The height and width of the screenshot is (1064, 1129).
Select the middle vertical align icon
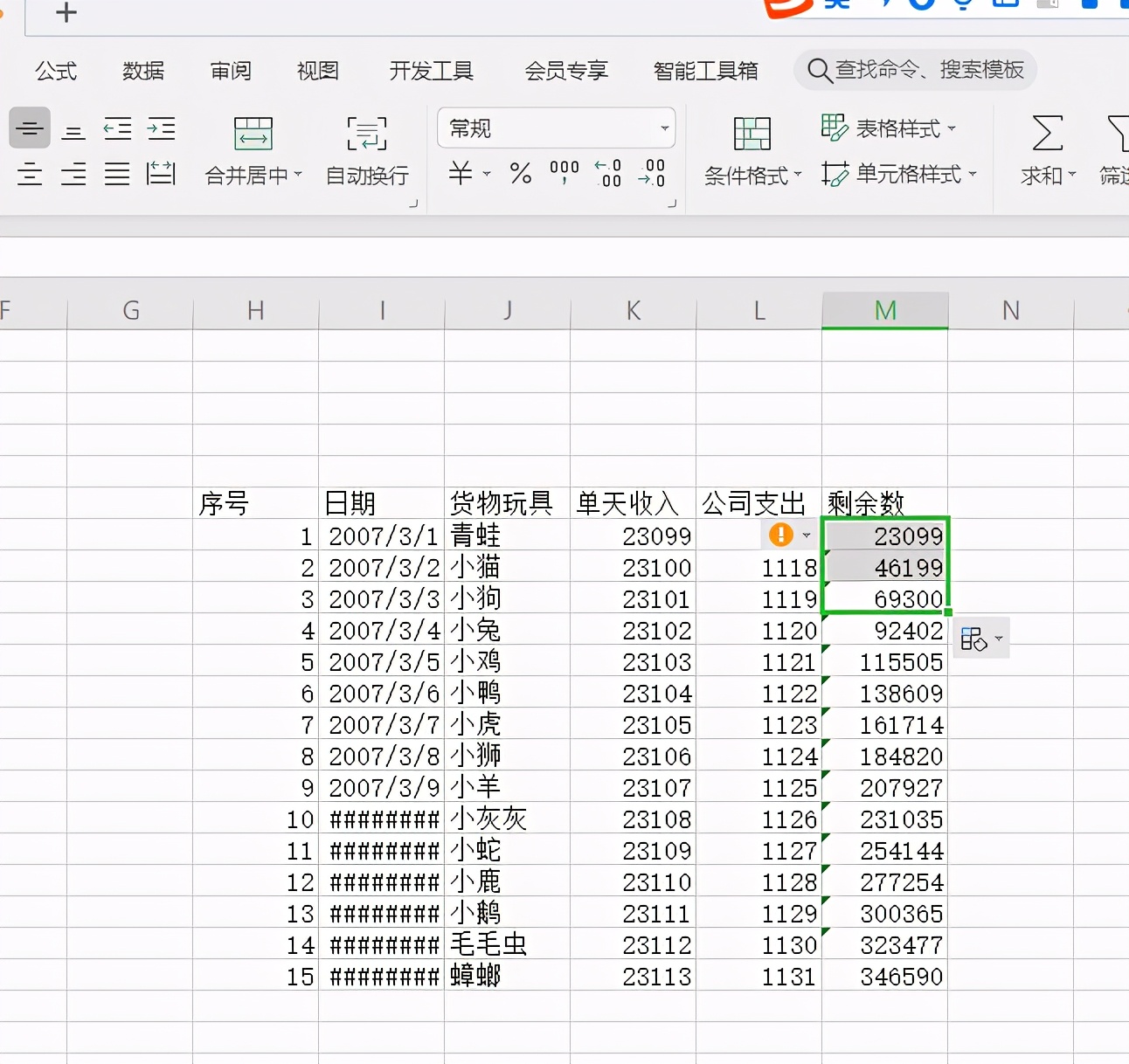[30, 128]
